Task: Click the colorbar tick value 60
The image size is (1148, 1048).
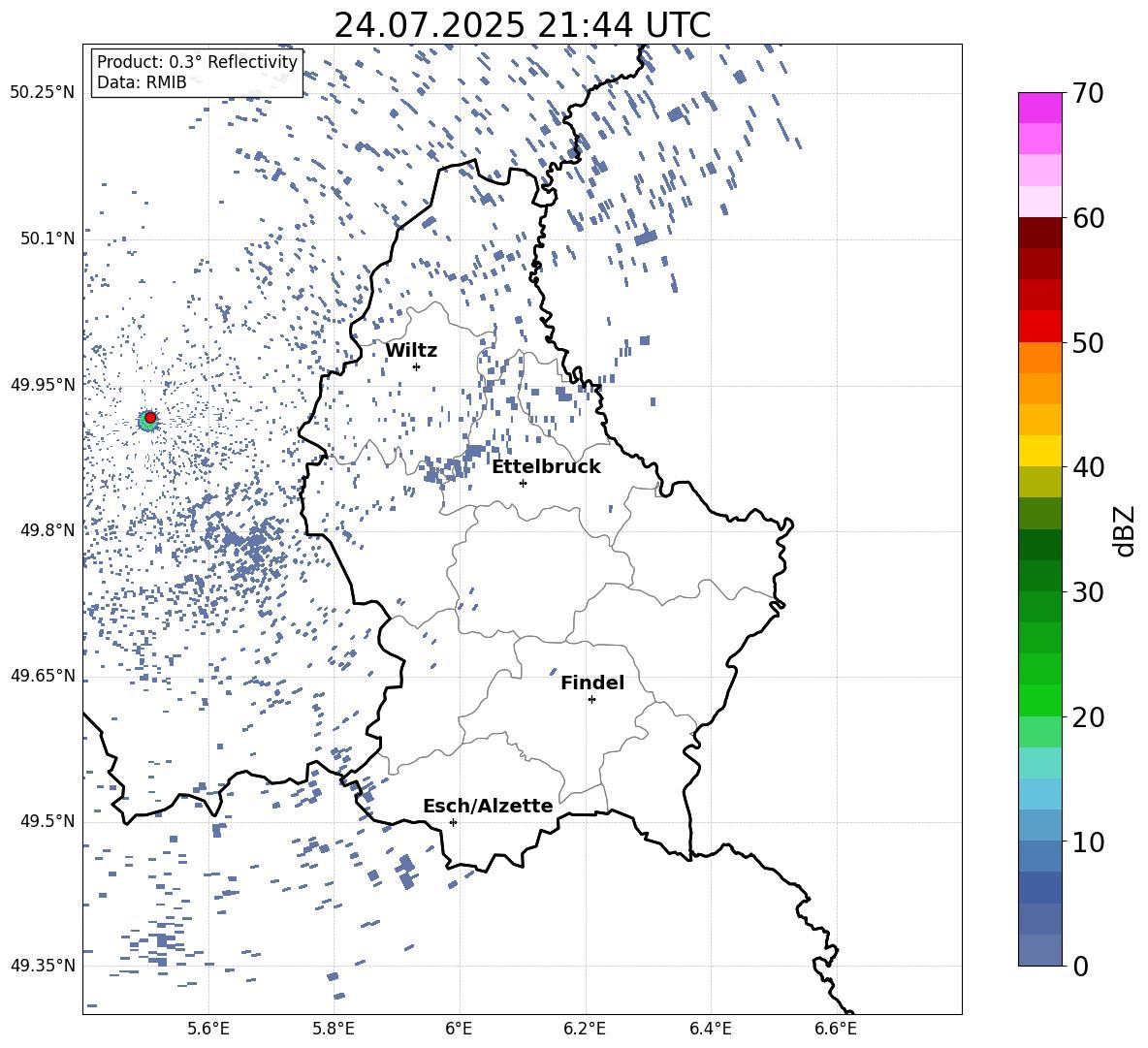Action: 1088,218
